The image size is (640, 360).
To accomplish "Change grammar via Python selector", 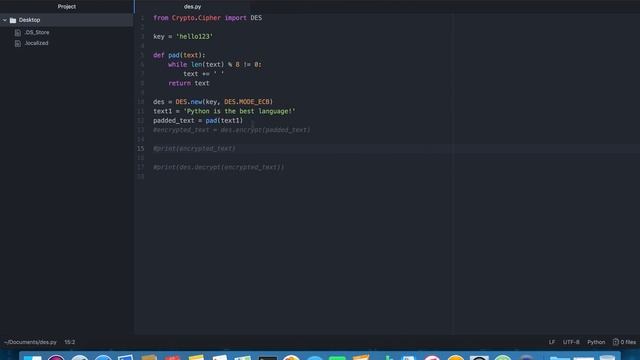I will click(596, 342).
